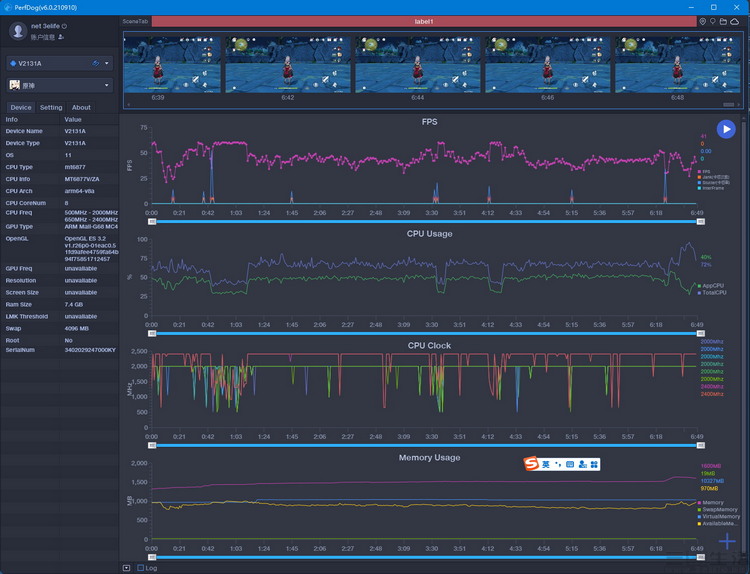Screen dimensions: 750x574
Task: Open the About tab
Action: pyautogui.click(x=81, y=108)
